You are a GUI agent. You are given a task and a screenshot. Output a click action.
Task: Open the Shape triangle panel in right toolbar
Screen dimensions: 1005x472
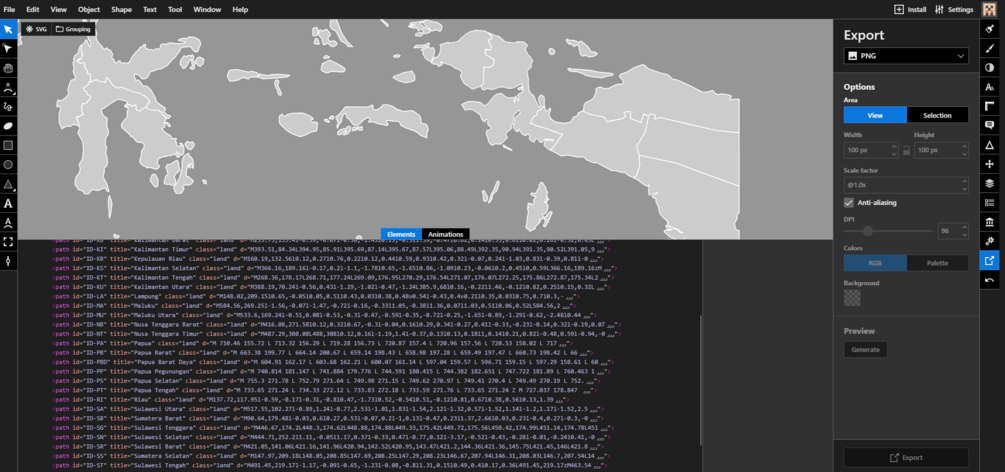[x=989, y=145]
